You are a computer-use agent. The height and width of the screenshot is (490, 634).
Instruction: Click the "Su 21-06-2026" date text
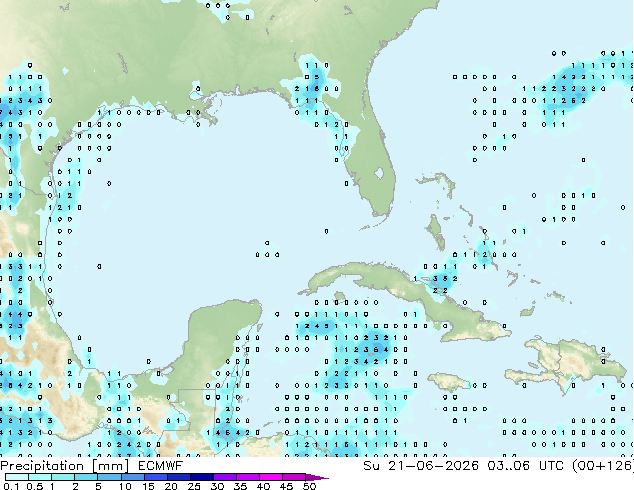421,466
